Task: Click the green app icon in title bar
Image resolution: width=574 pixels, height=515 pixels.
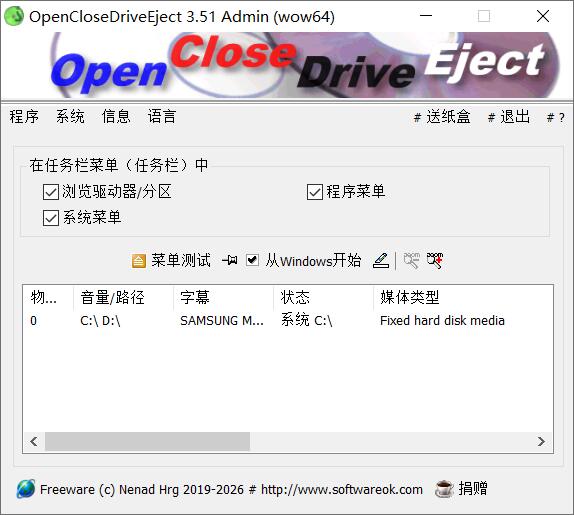Action: 14,16
